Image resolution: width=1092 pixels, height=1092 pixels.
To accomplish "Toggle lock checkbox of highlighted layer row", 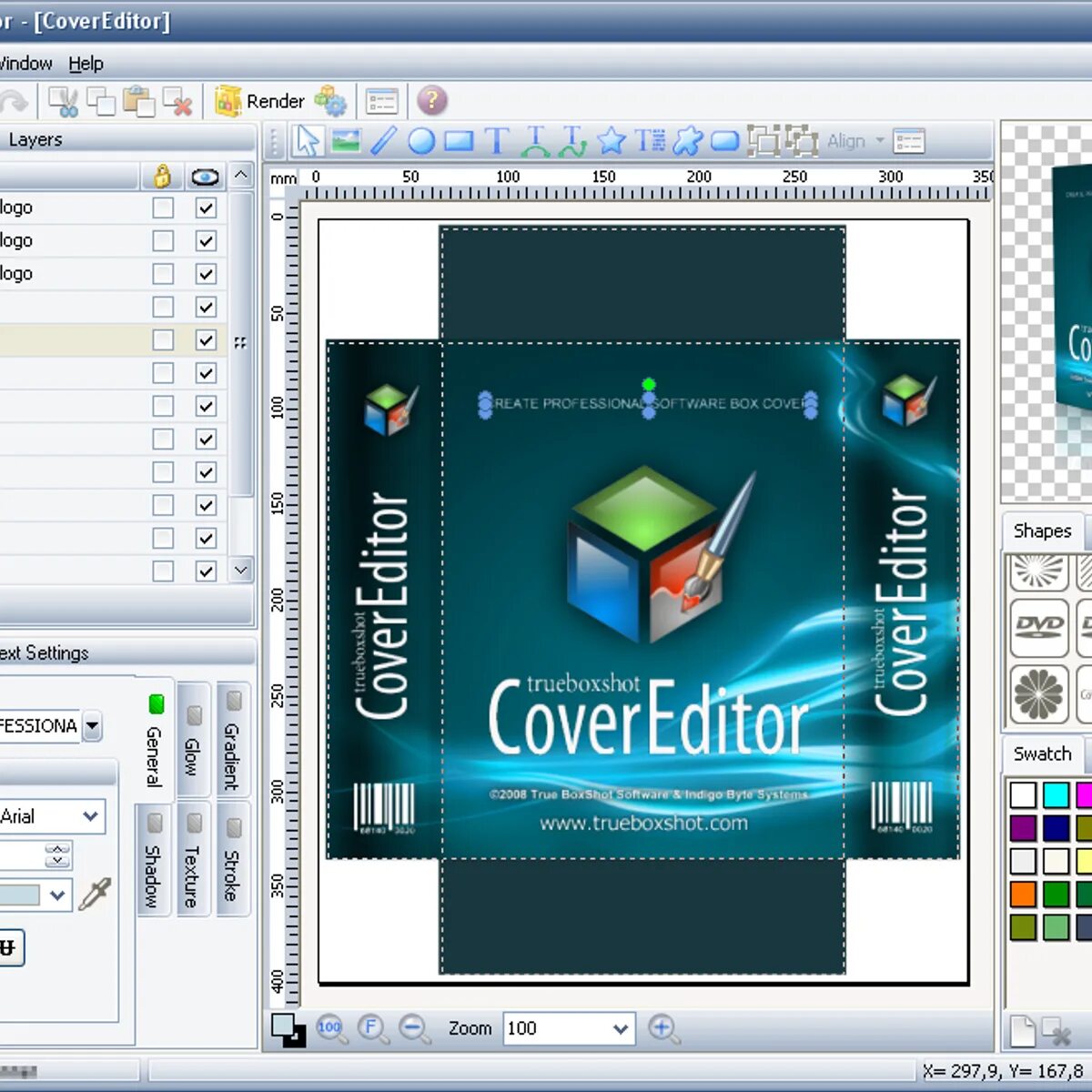I will point(163,340).
